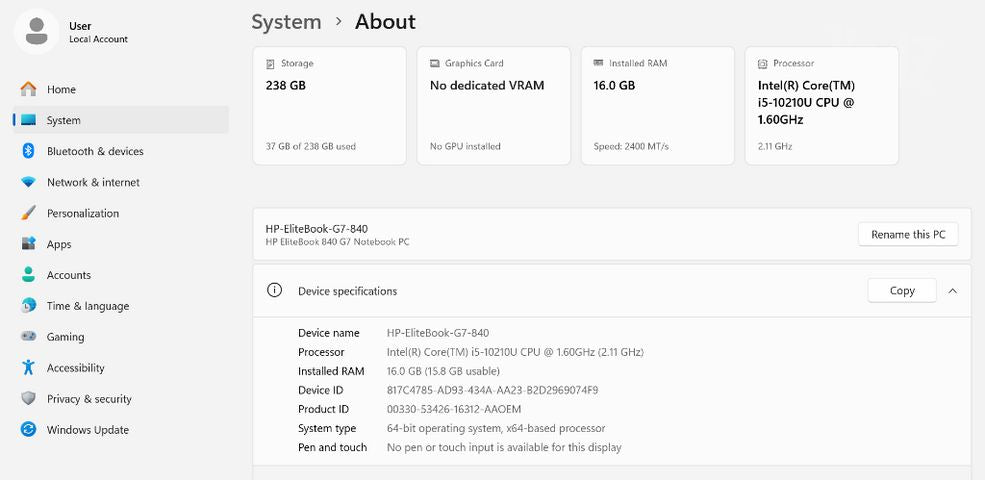Open Accessibility settings
The image size is (985, 480).
[121, 368]
